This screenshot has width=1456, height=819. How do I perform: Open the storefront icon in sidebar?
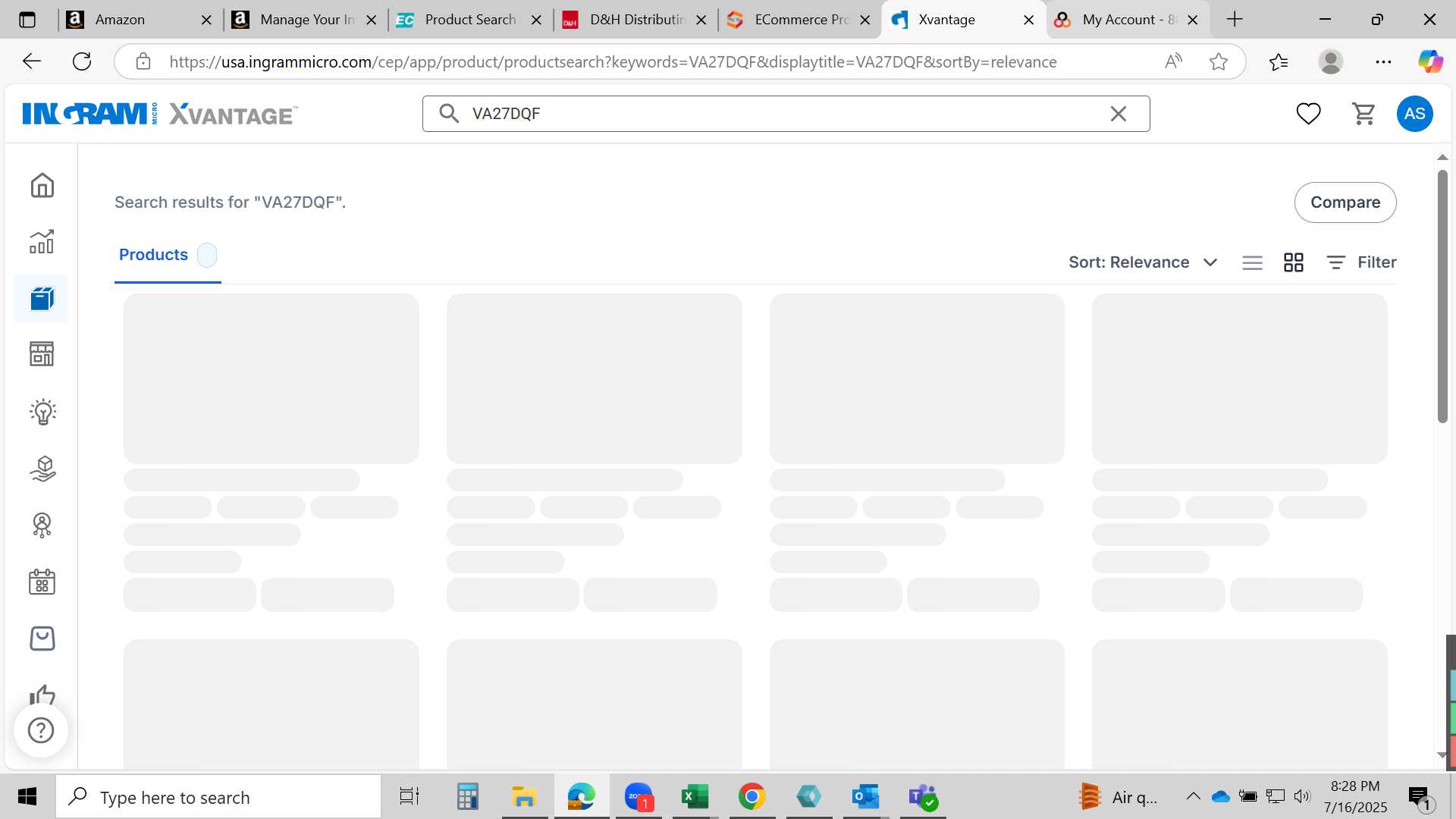[x=42, y=354]
